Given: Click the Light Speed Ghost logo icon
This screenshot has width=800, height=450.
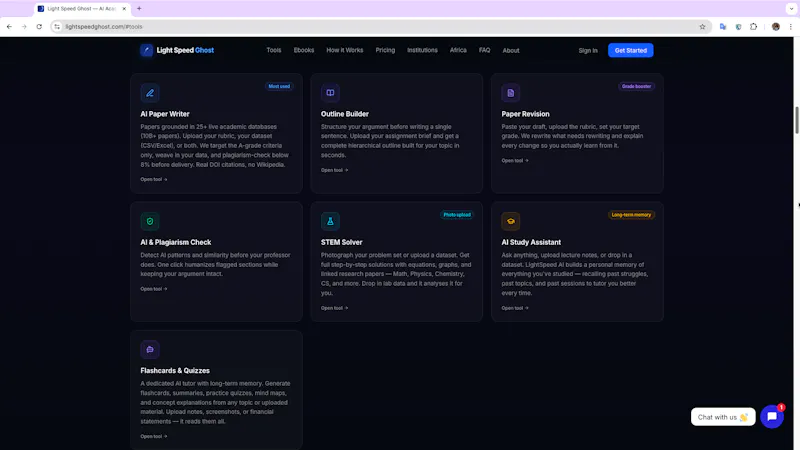Looking at the screenshot, I should (146, 50).
